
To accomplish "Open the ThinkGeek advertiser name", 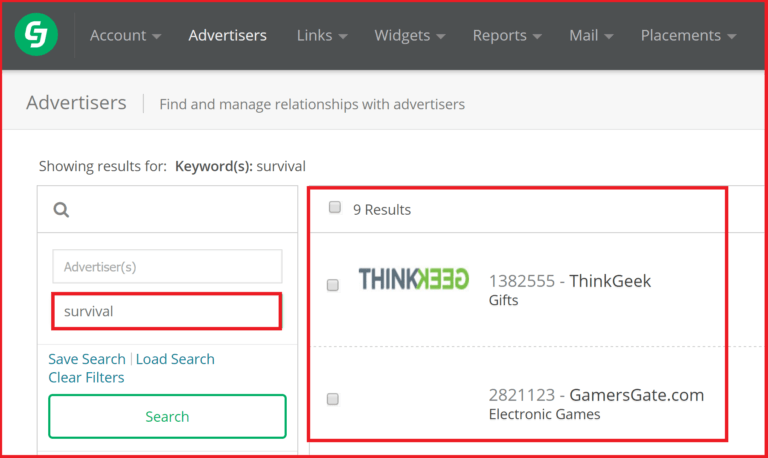I will 610,281.
